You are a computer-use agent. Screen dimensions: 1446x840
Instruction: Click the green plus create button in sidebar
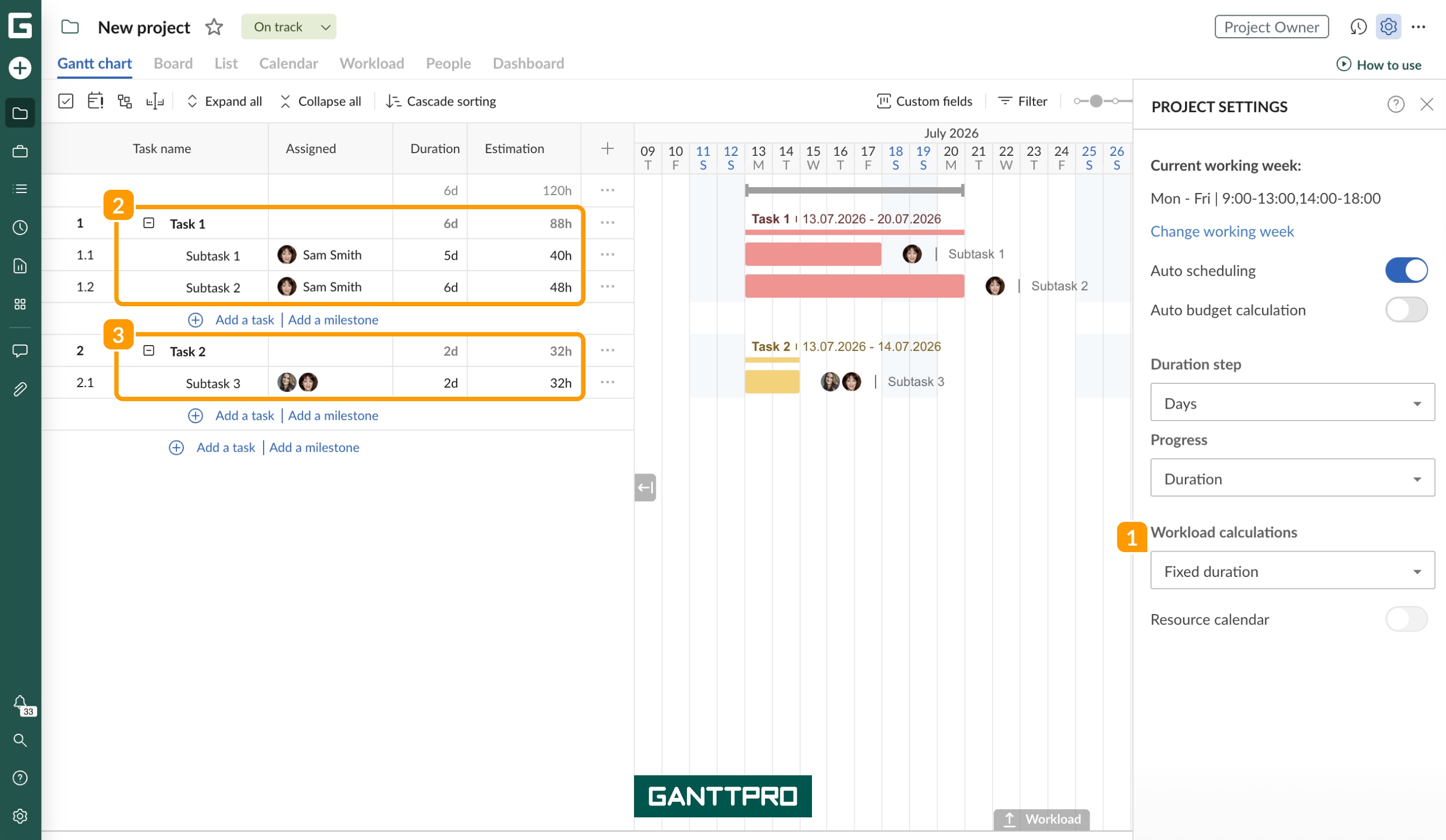20,68
